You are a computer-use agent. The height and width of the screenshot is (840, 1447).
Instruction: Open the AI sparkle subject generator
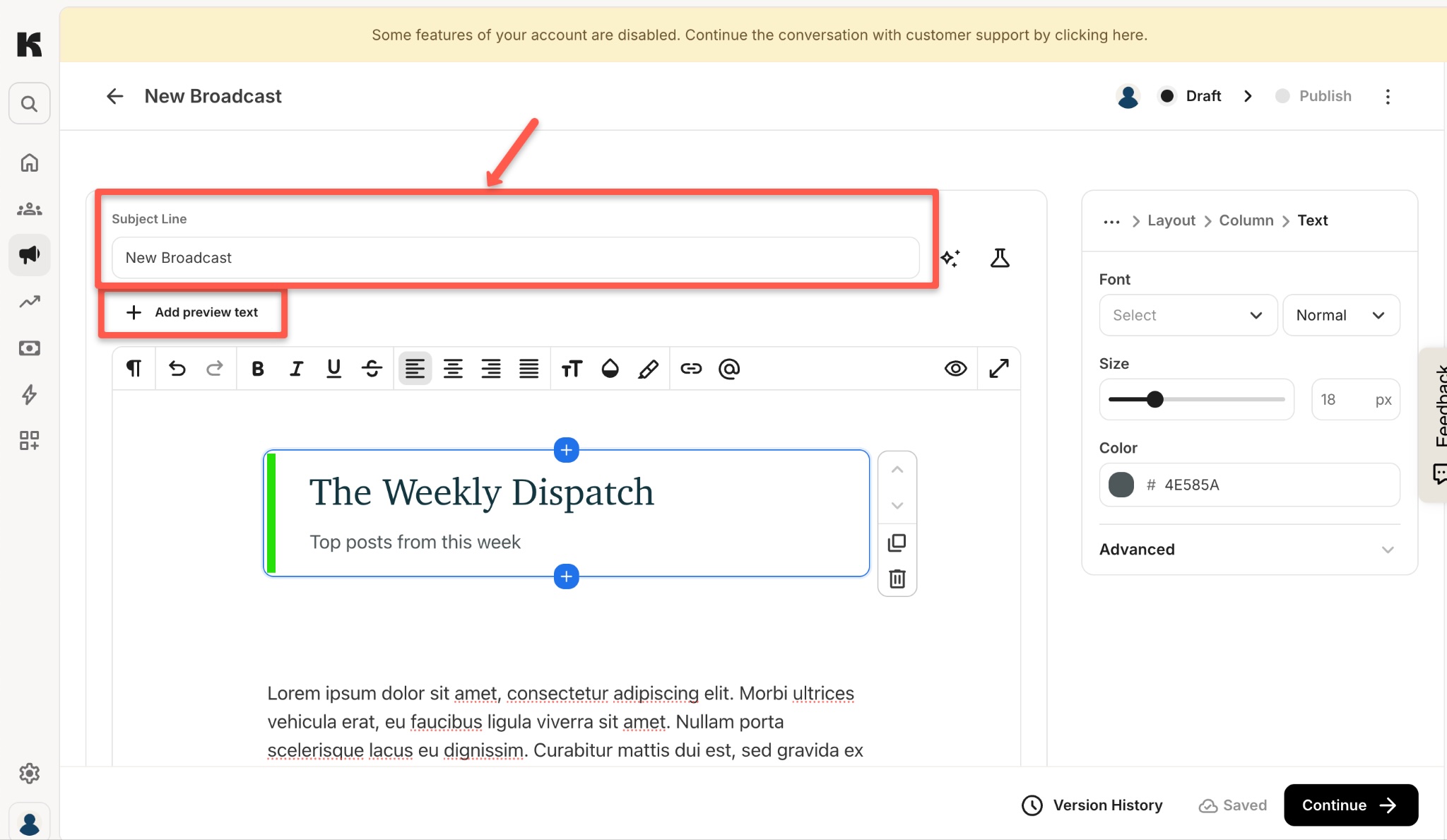point(950,258)
